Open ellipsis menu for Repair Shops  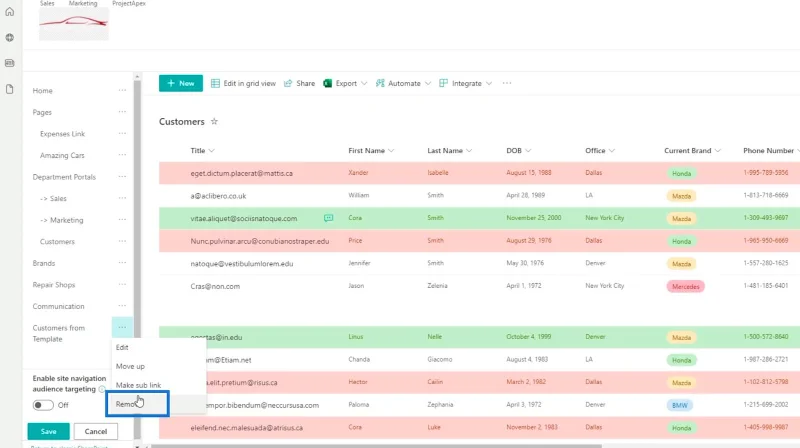click(x=122, y=284)
